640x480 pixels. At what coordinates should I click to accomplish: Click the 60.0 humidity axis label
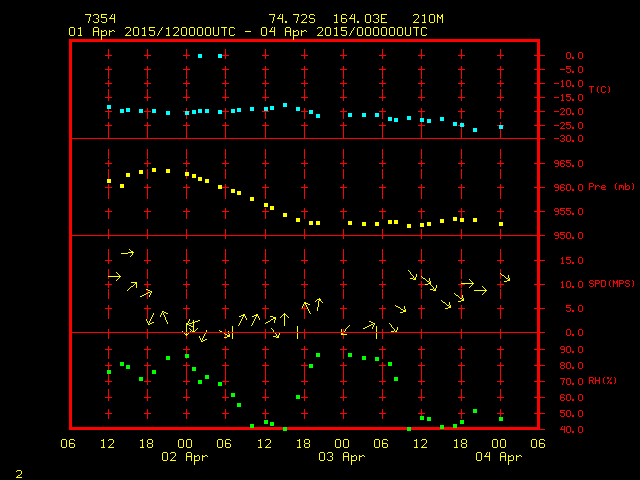tap(571, 398)
